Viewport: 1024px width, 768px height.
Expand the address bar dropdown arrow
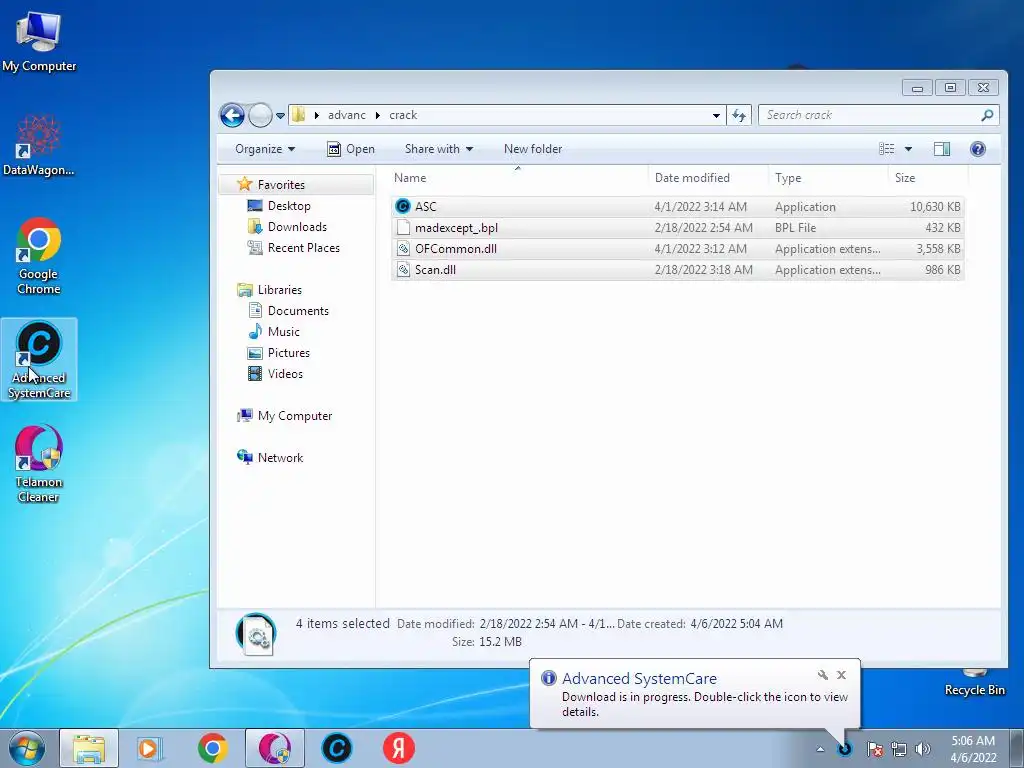click(716, 116)
